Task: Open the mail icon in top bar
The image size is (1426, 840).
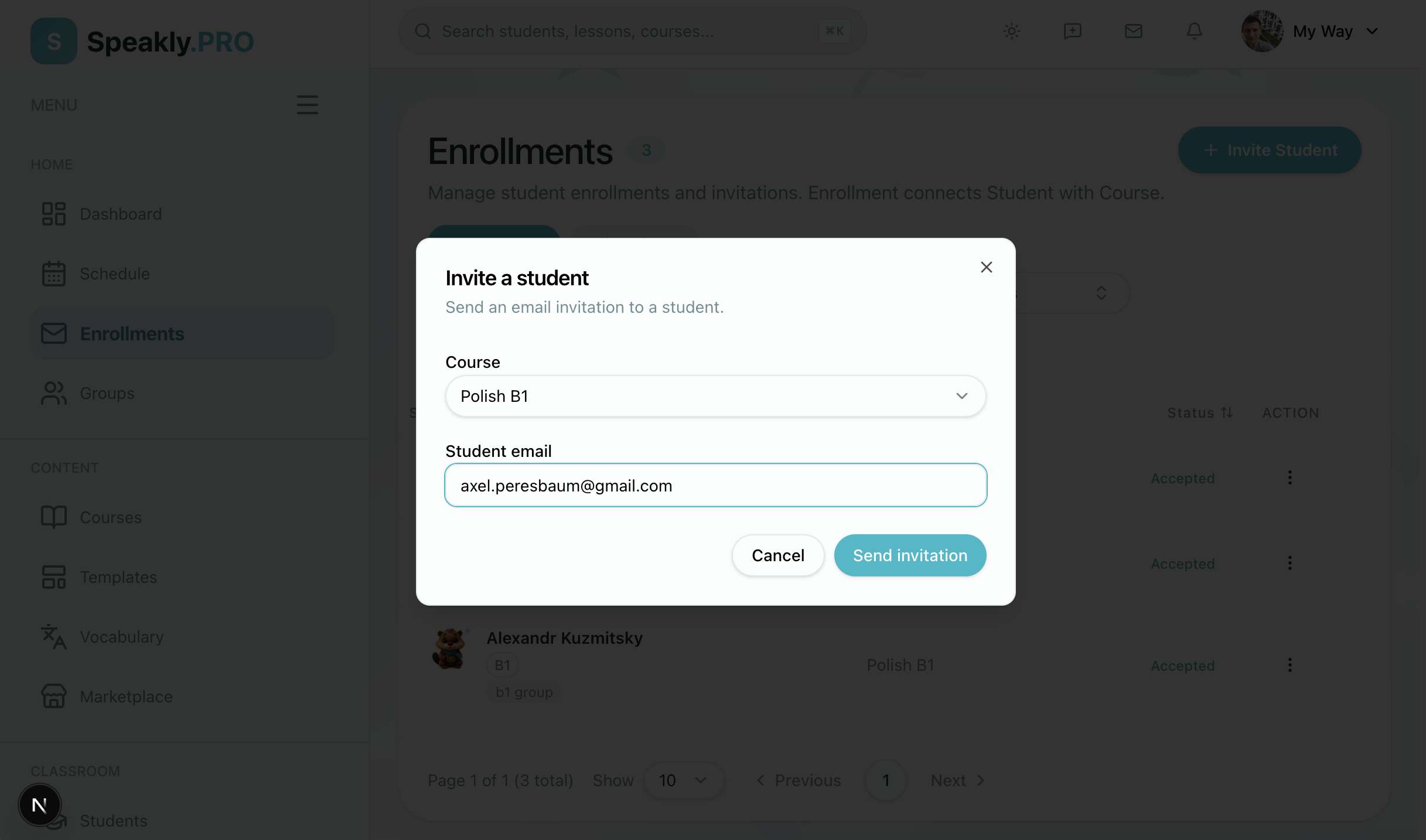Action: tap(1133, 31)
